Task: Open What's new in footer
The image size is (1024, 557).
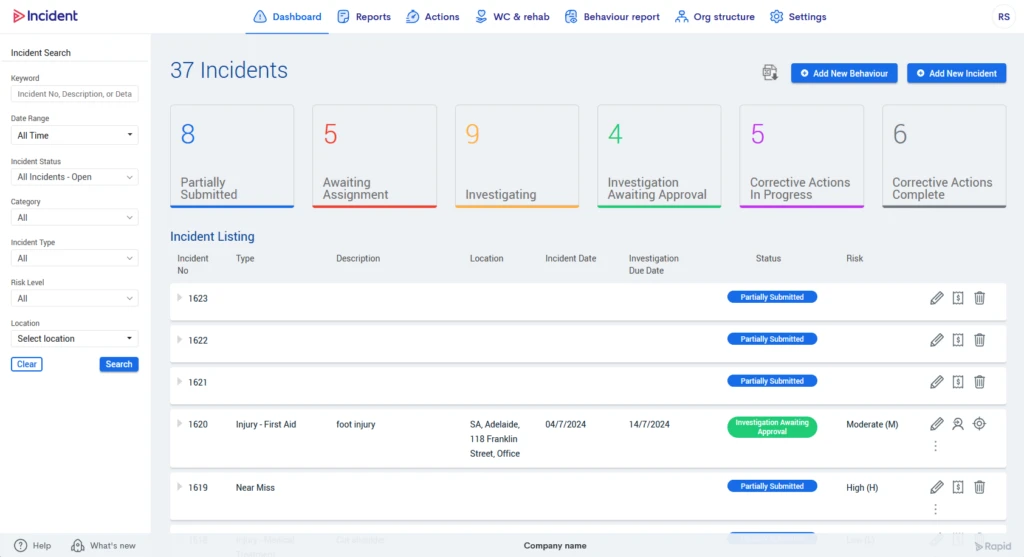Action: click(x=104, y=545)
